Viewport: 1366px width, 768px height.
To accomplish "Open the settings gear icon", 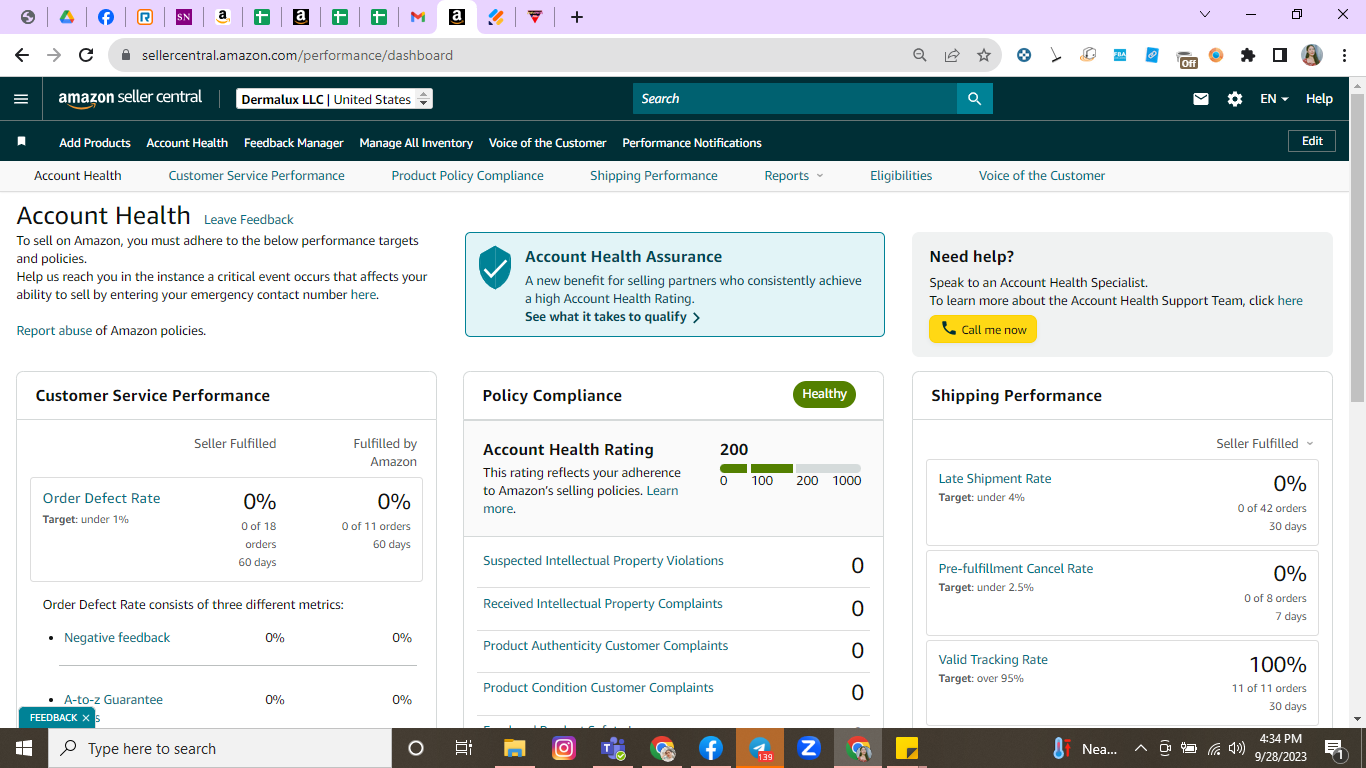I will tap(1235, 99).
